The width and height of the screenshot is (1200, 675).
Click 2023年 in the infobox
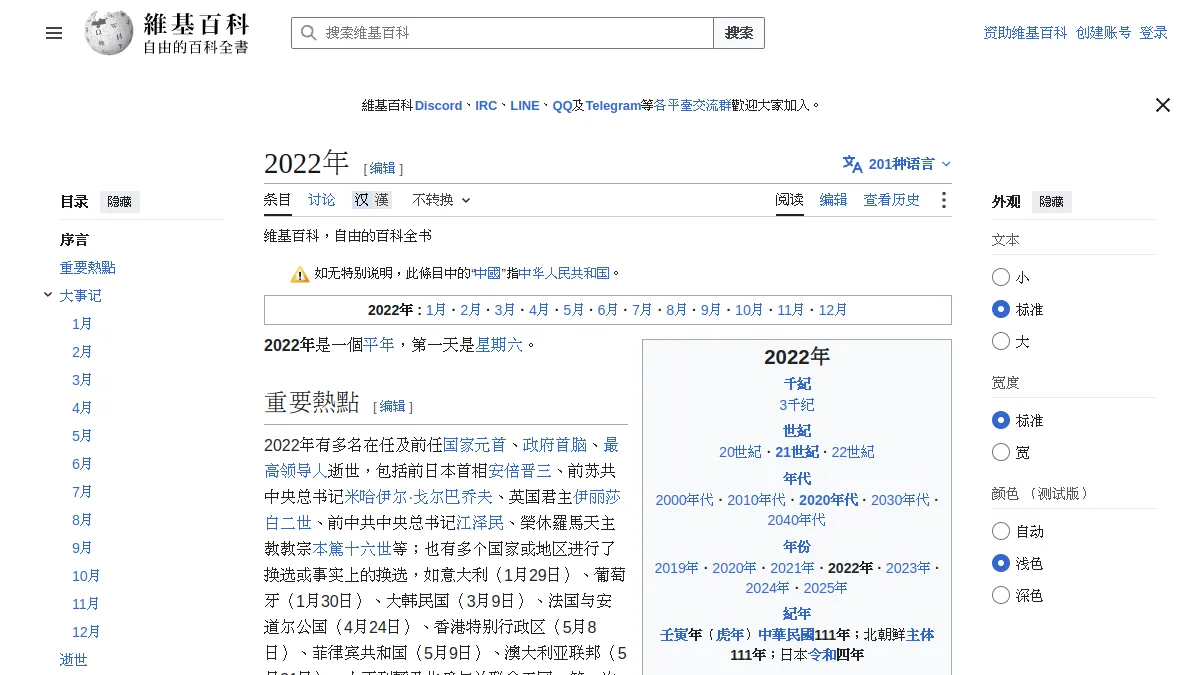click(908, 568)
